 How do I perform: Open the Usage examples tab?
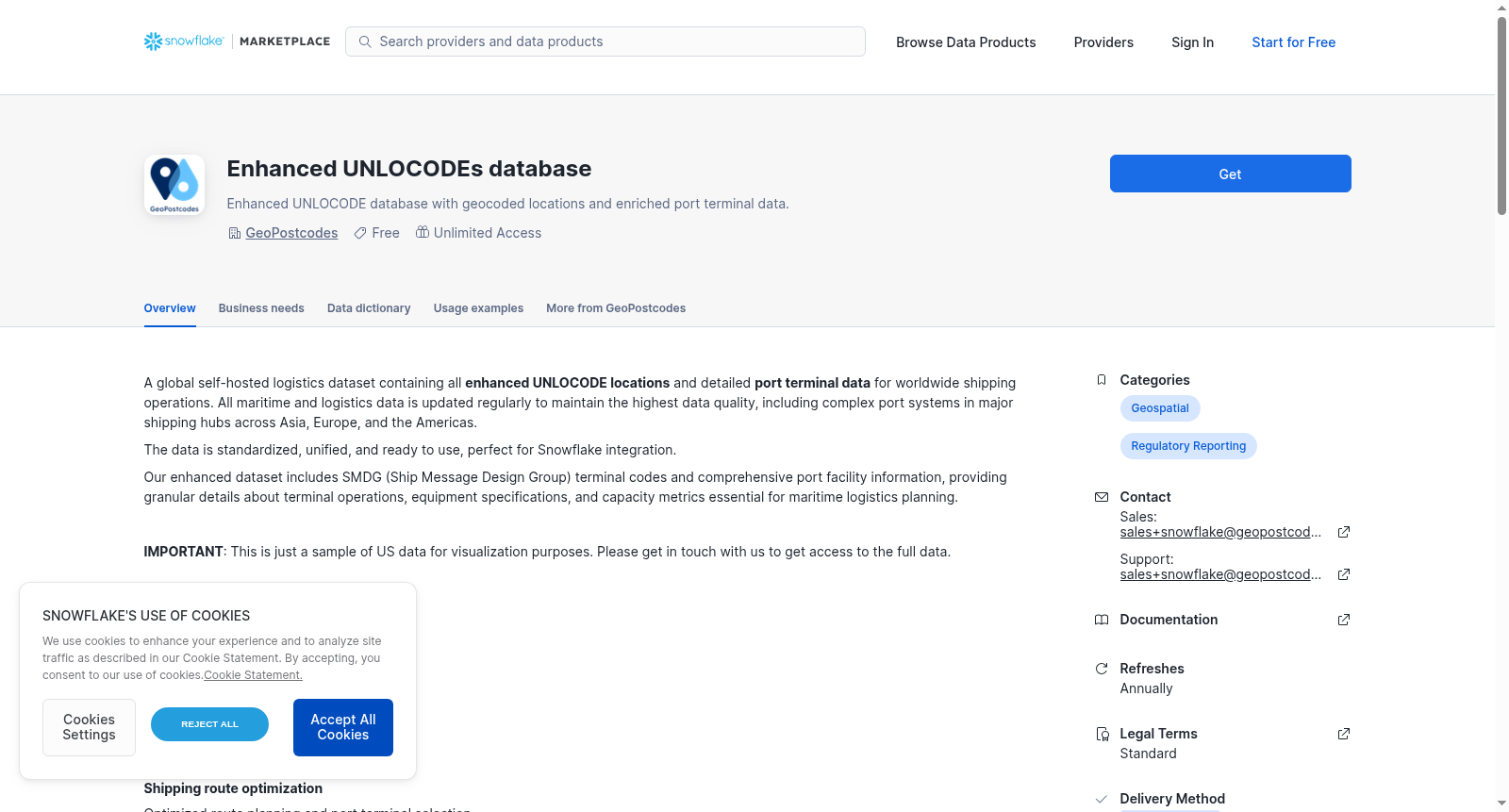coord(478,308)
